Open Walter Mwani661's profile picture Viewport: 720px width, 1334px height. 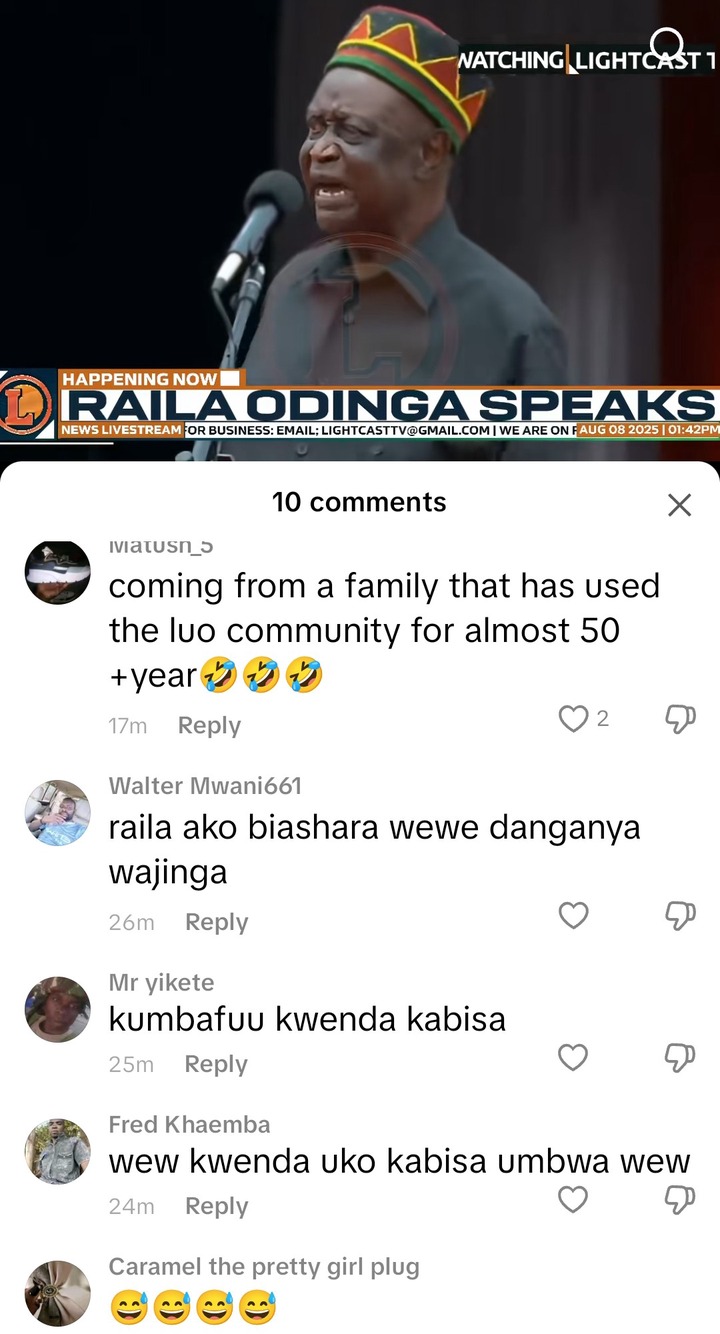[x=57, y=813]
